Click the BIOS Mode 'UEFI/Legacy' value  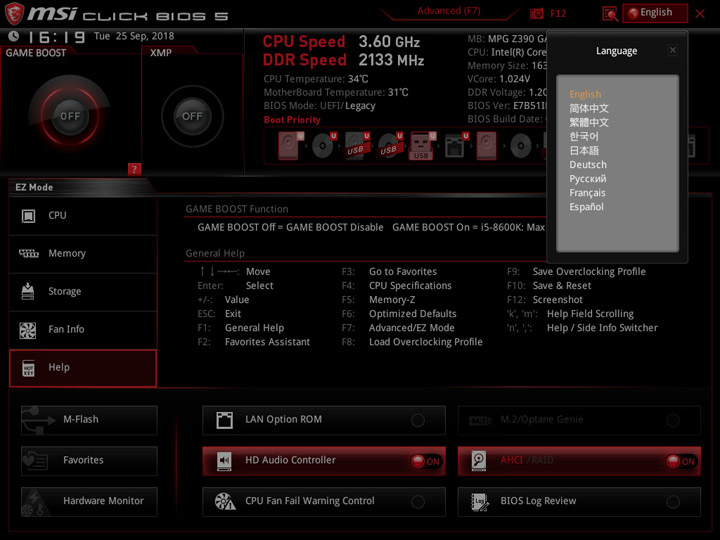(x=348, y=106)
